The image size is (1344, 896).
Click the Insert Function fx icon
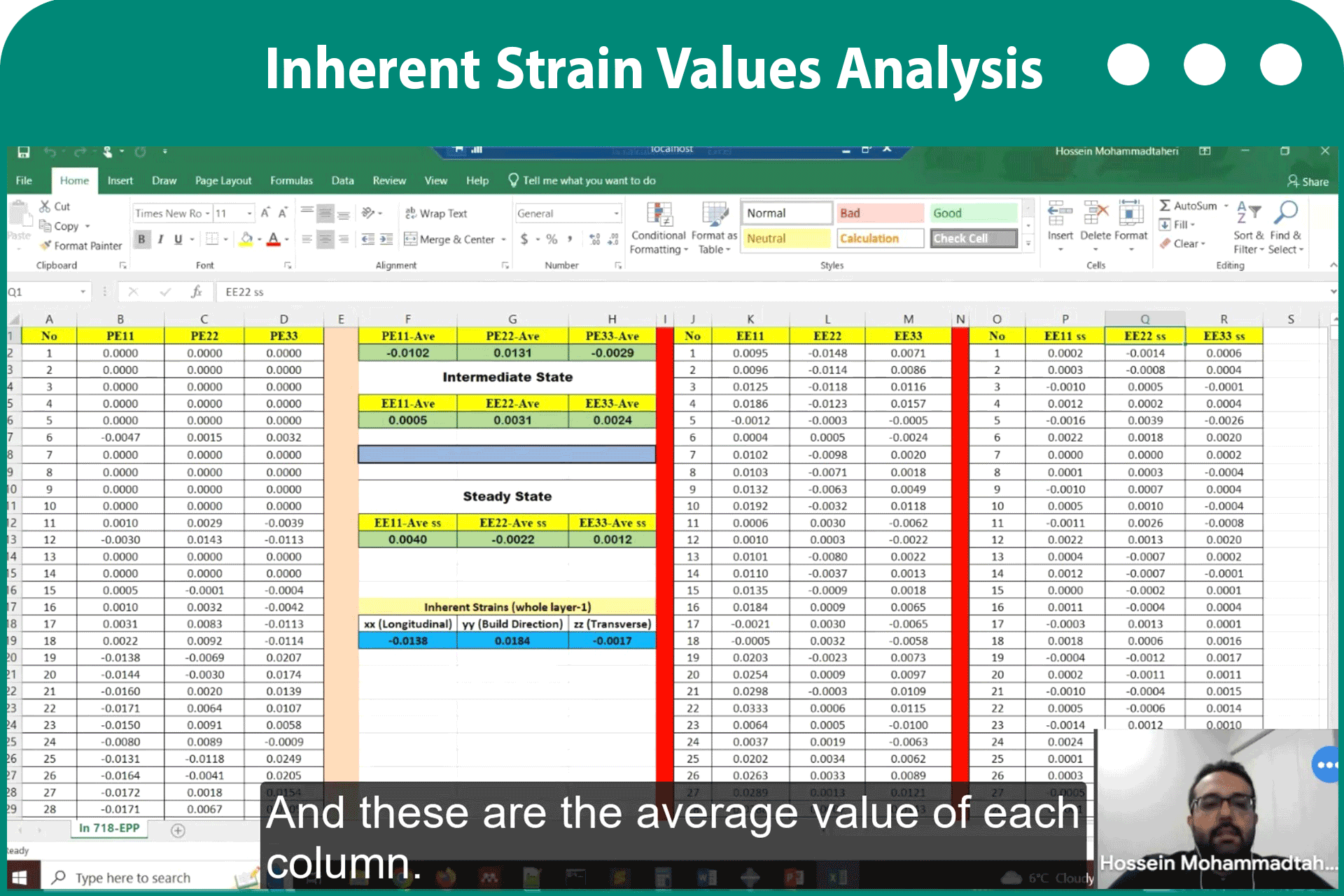tap(197, 292)
